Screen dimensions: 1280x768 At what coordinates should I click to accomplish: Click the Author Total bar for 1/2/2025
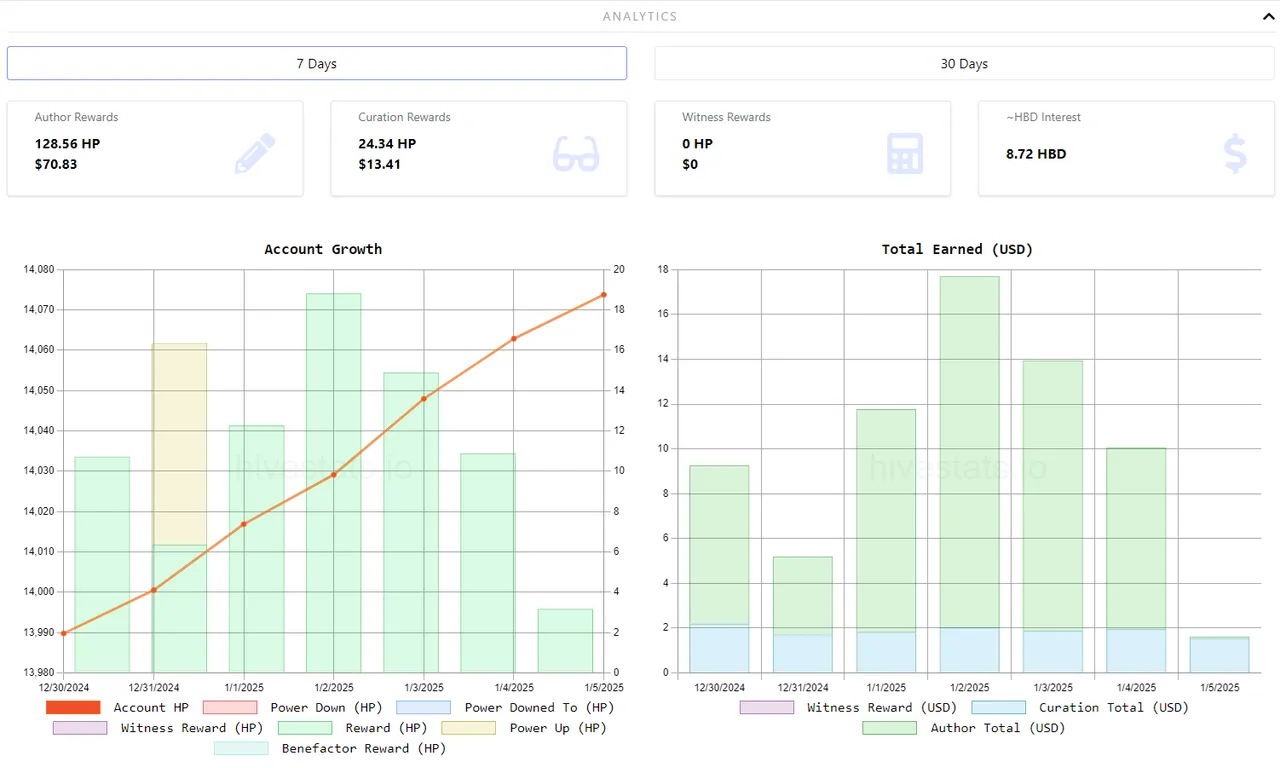970,452
